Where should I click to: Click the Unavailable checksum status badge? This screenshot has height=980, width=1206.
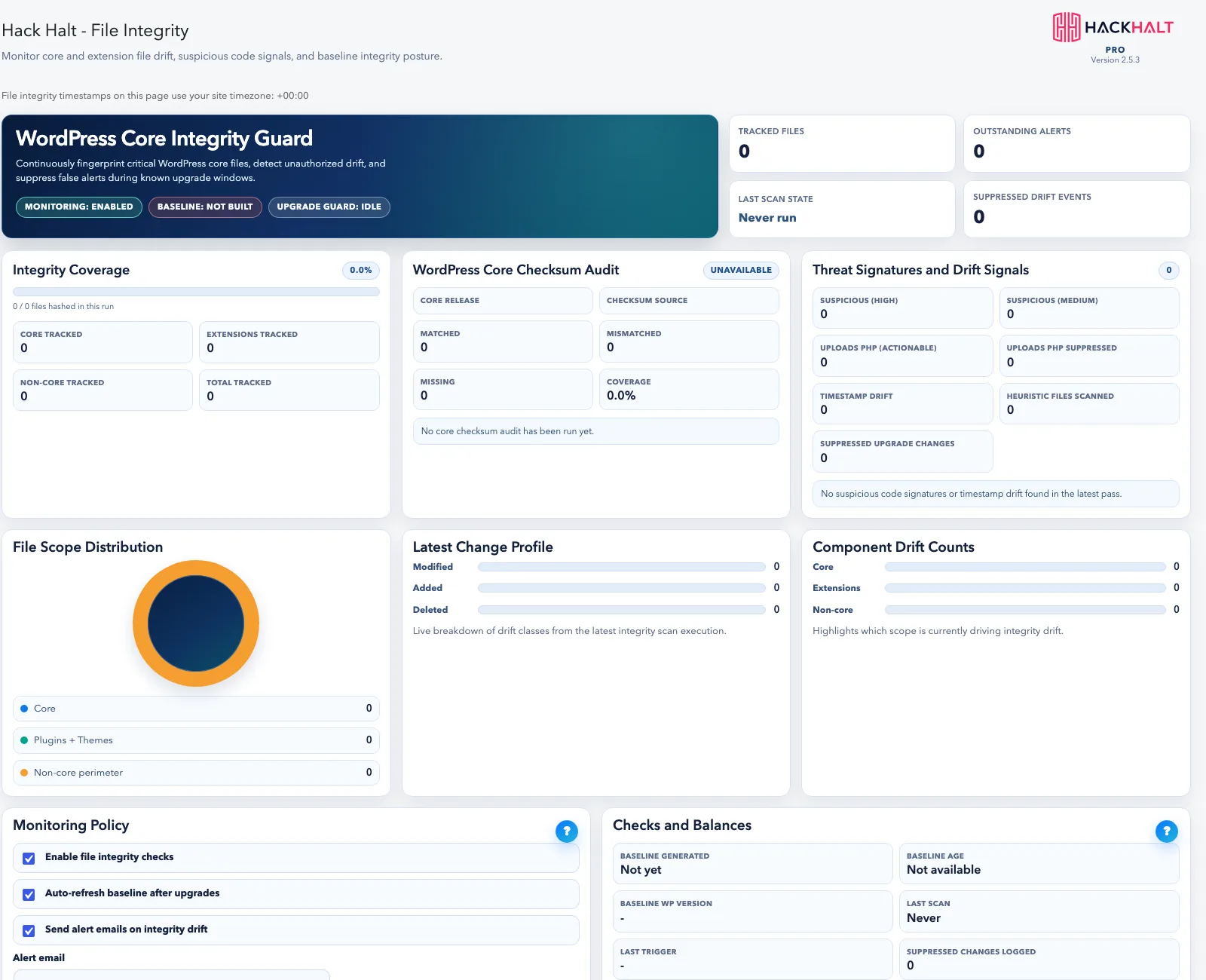(741, 270)
